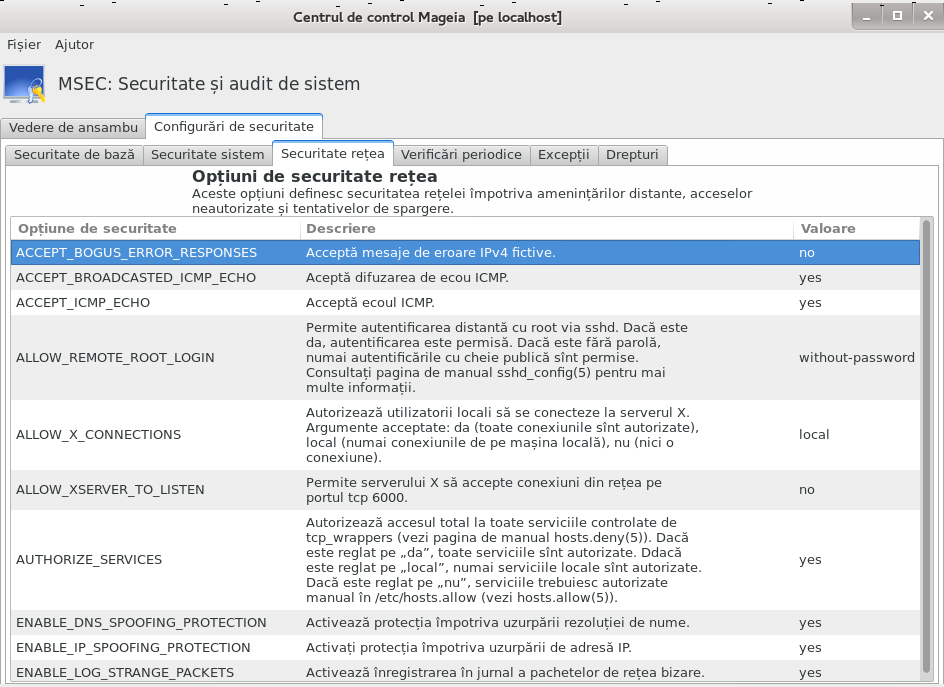This screenshot has width=944, height=687.
Task: Select the Securitate rețea tab
Action: 332,154
